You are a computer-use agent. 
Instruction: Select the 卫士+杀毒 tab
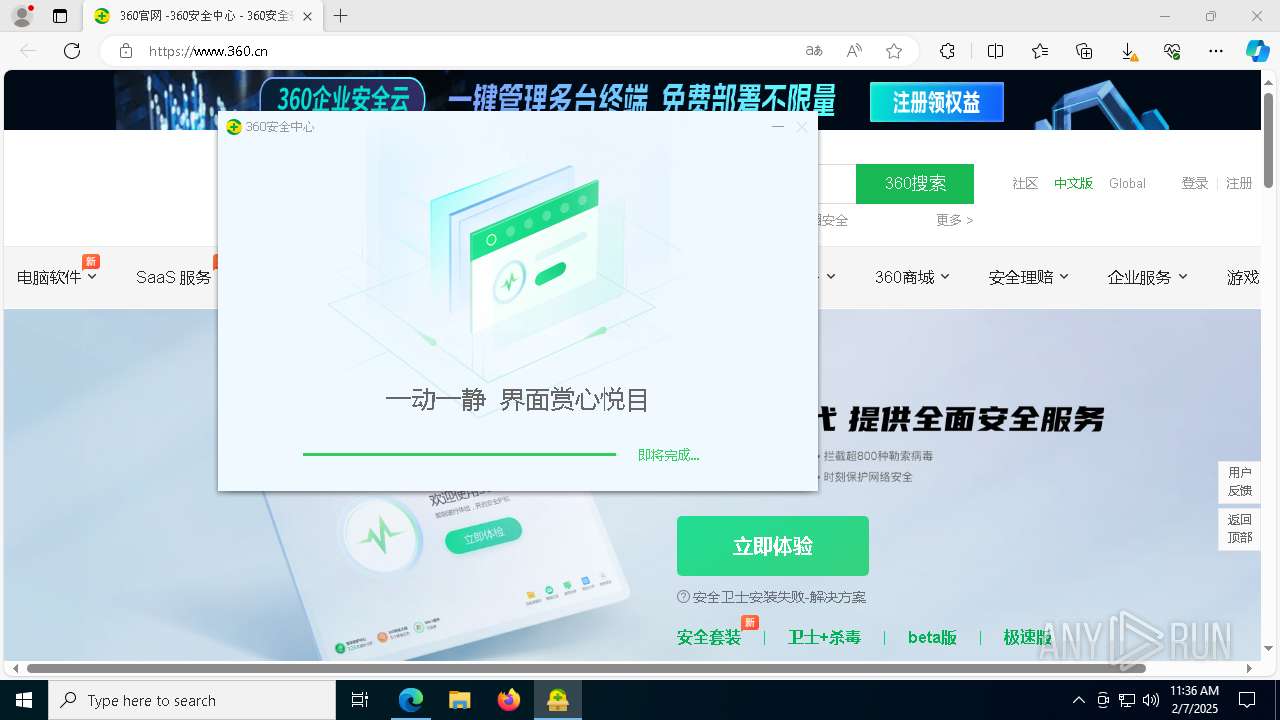(x=824, y=637)
